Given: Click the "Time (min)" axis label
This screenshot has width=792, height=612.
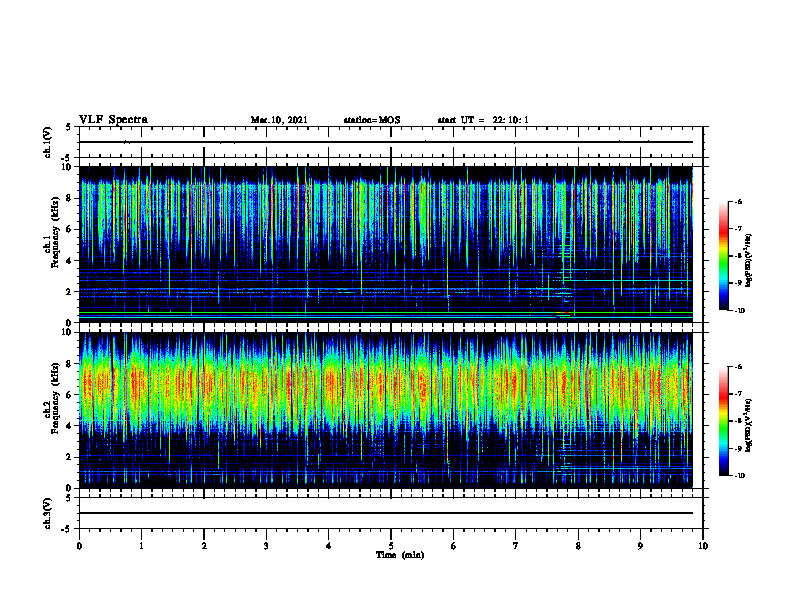Looking at the screenshot, I should pos(400,555).
